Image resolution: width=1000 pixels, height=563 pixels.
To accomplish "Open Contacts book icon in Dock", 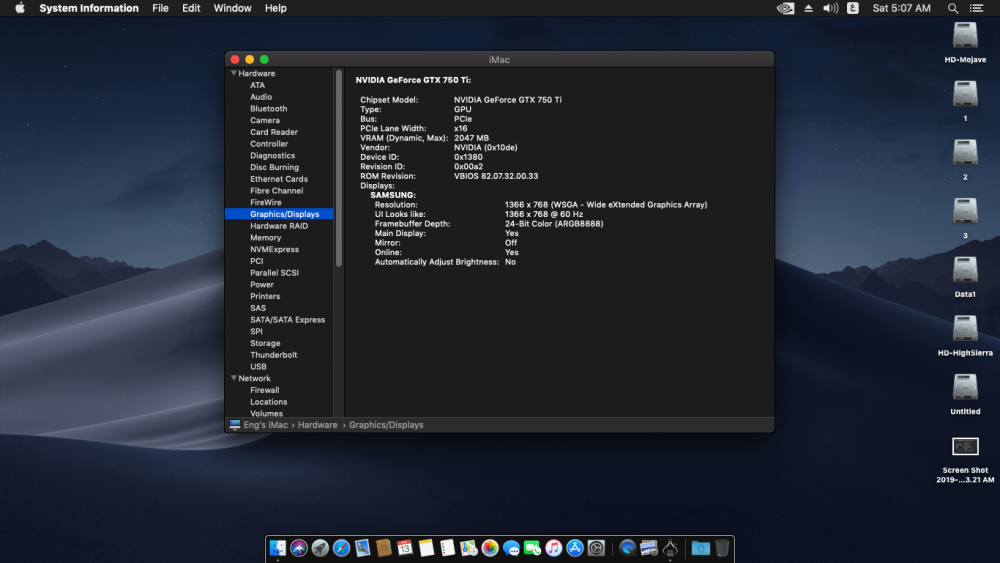I will tap(383, 548).
